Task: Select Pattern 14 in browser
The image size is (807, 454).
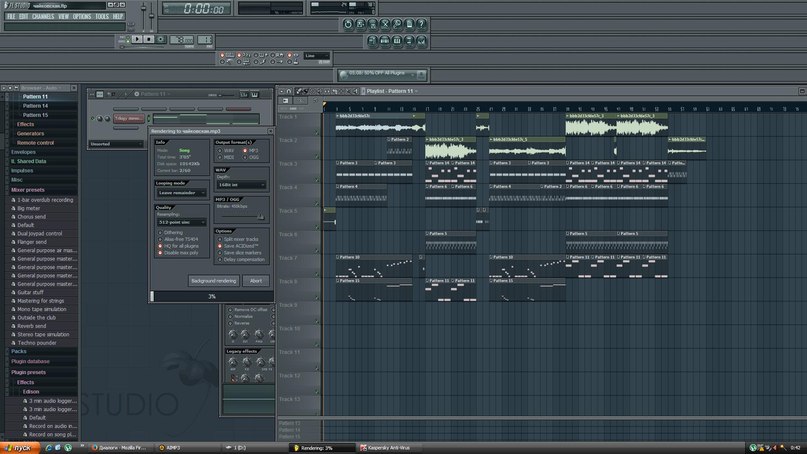Action: 35,106
